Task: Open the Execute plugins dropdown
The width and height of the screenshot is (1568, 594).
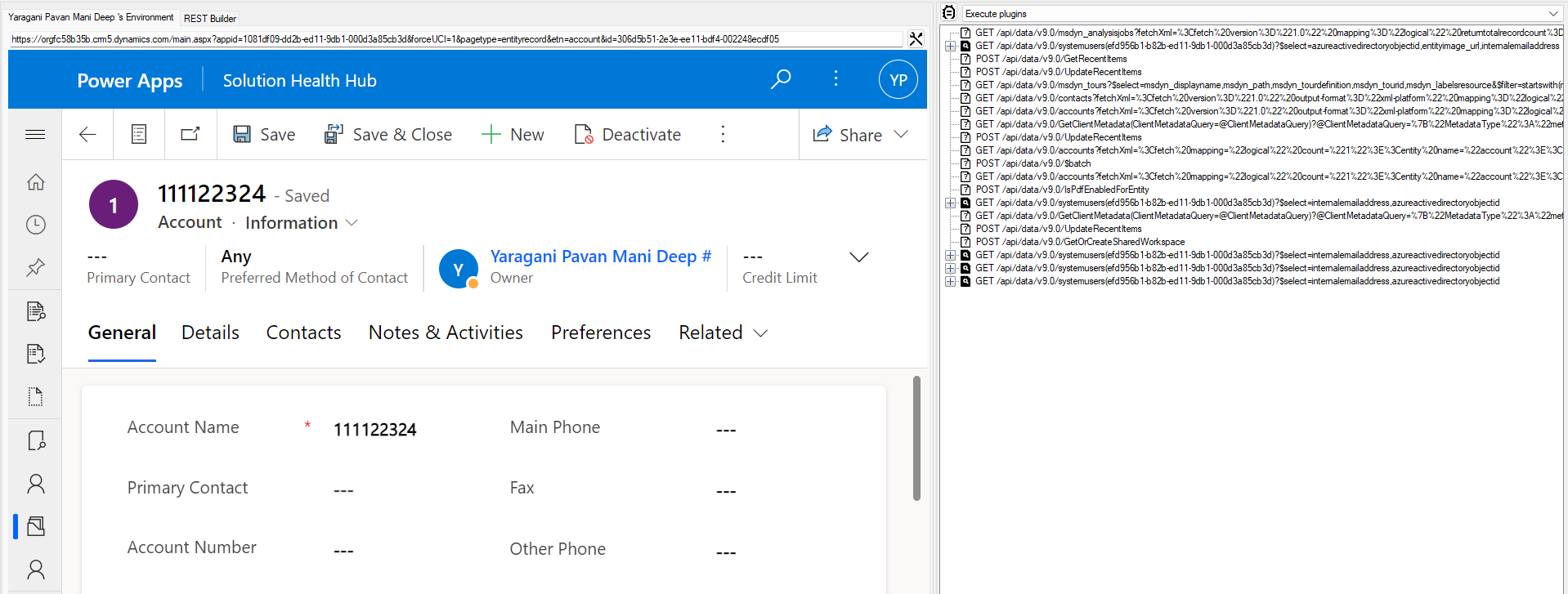Action: coord(1552,14)
